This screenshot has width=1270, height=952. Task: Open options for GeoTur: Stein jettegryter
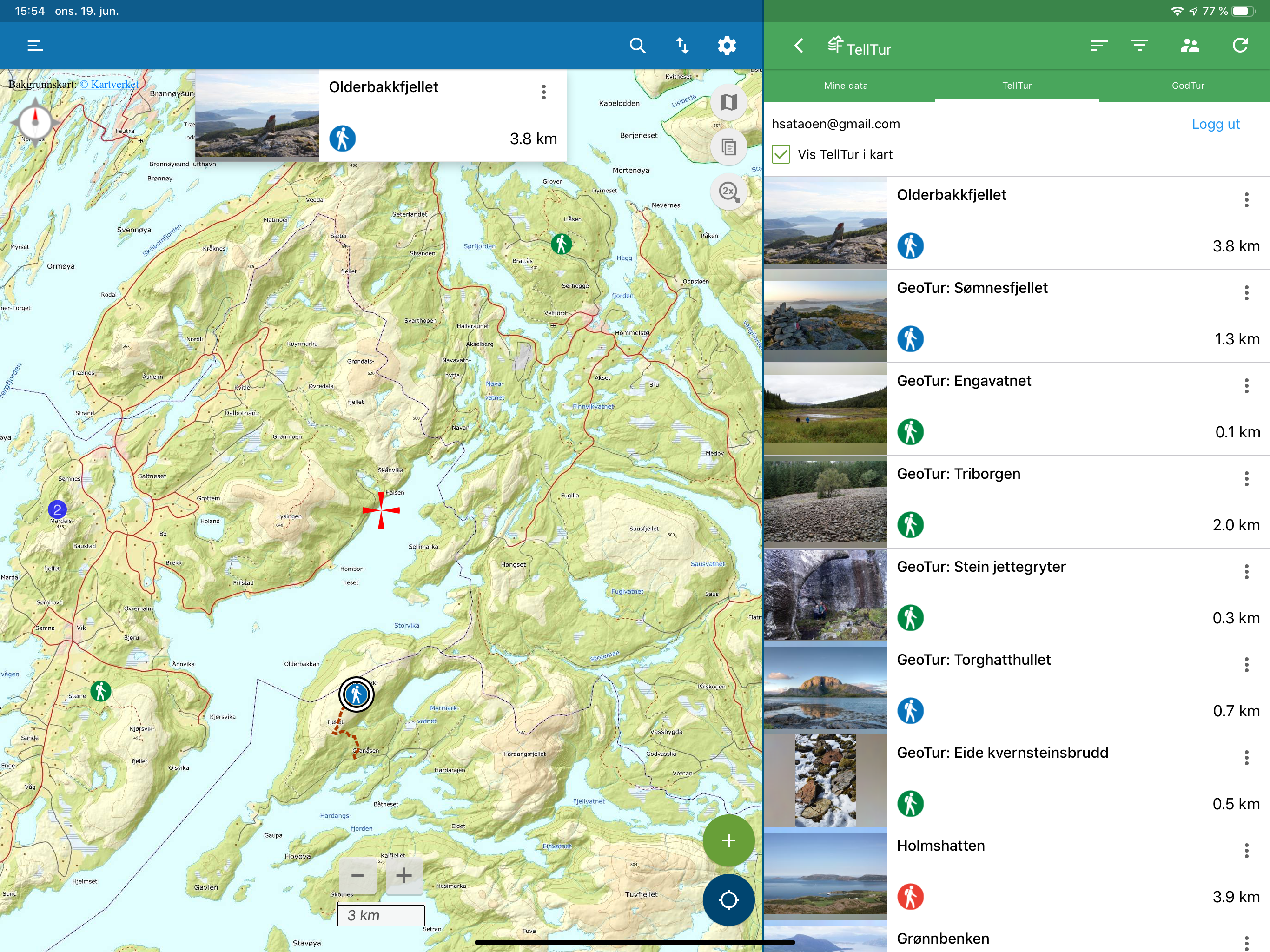coord(1246,572)
